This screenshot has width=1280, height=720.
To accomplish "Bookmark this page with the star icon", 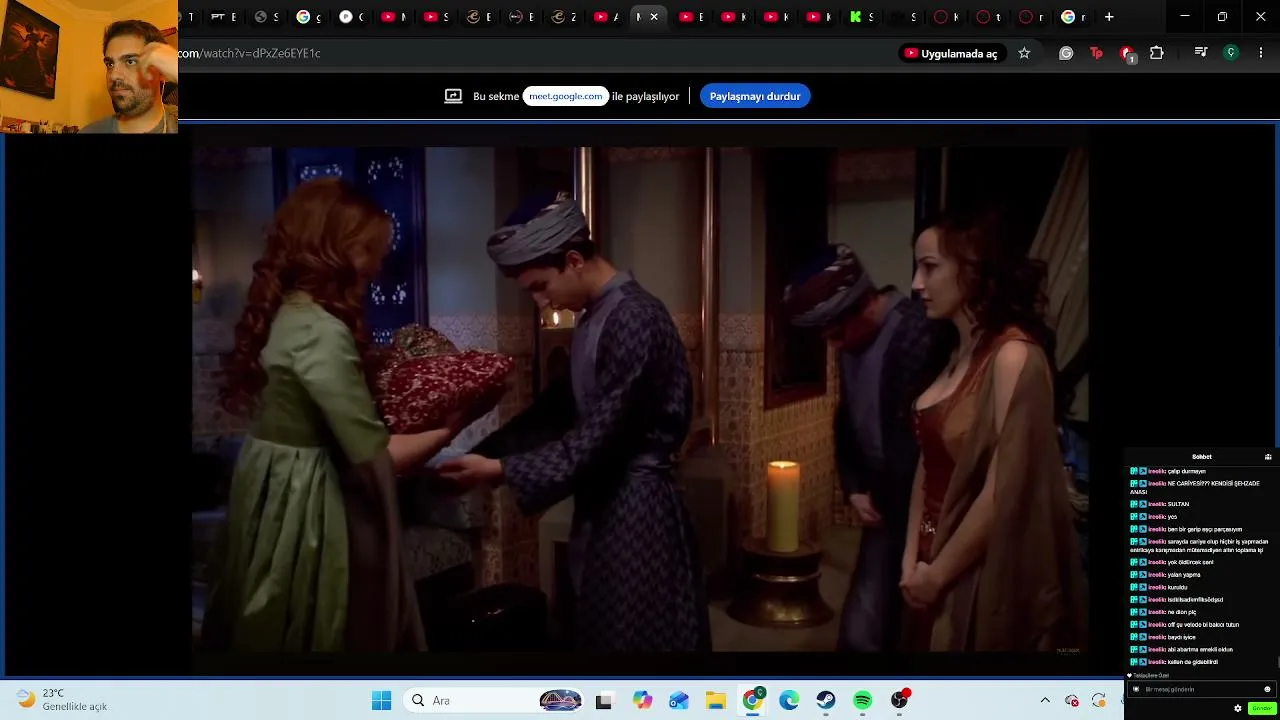I will coord(1024,53).
